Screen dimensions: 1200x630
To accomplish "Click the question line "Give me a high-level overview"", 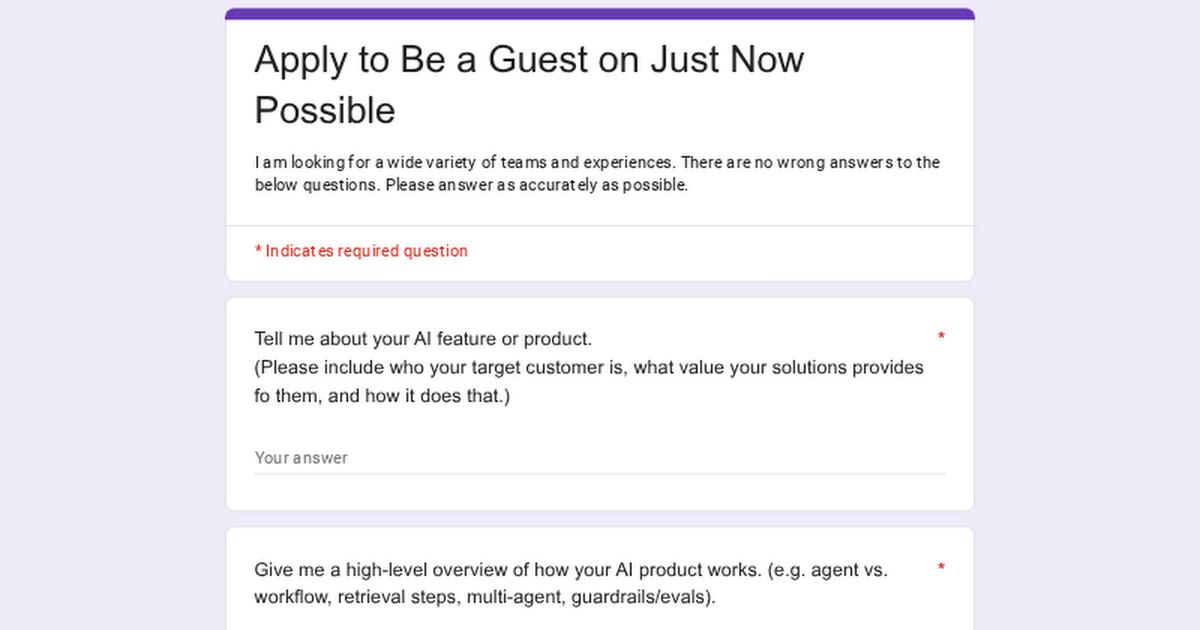I will [x=571, y=570].
